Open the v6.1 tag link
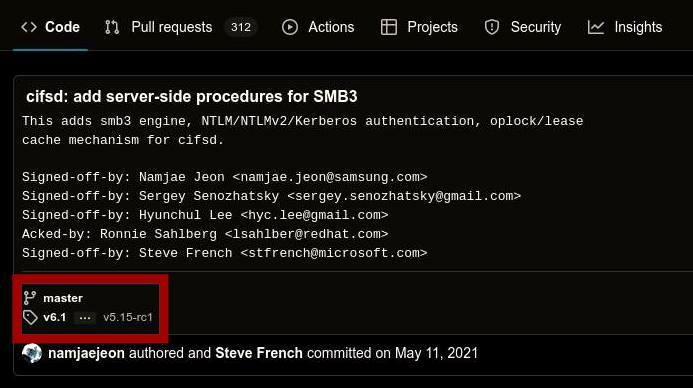The image size is (693, 388). (55, 317)
